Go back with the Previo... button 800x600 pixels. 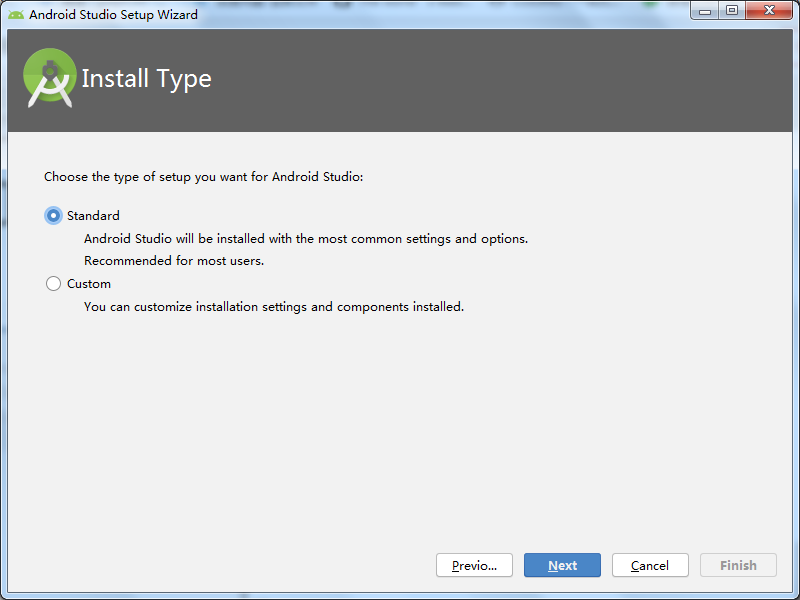pos(474,565)
